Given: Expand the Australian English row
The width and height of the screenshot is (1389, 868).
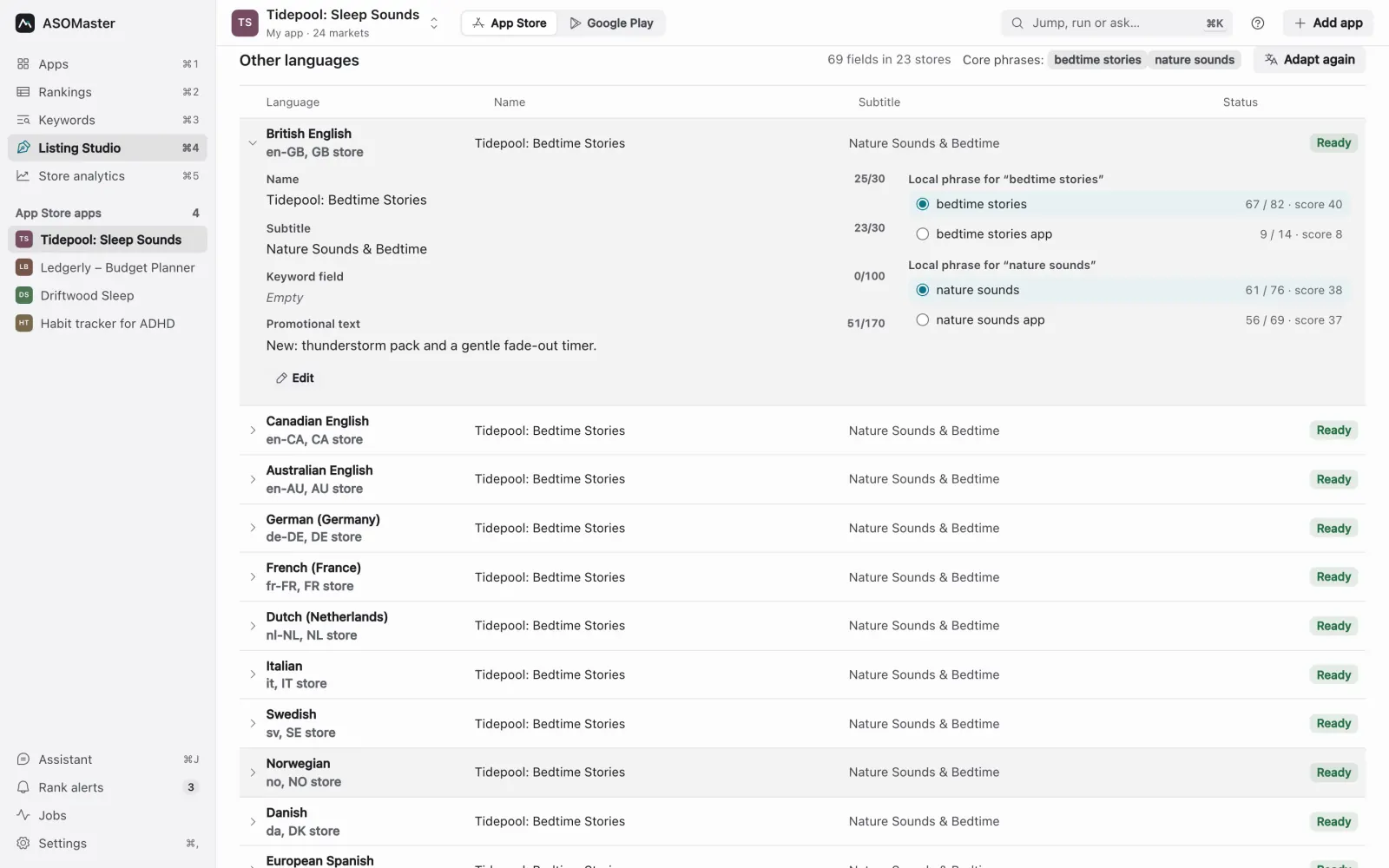Looking at the screenshot, I should 253,479.
